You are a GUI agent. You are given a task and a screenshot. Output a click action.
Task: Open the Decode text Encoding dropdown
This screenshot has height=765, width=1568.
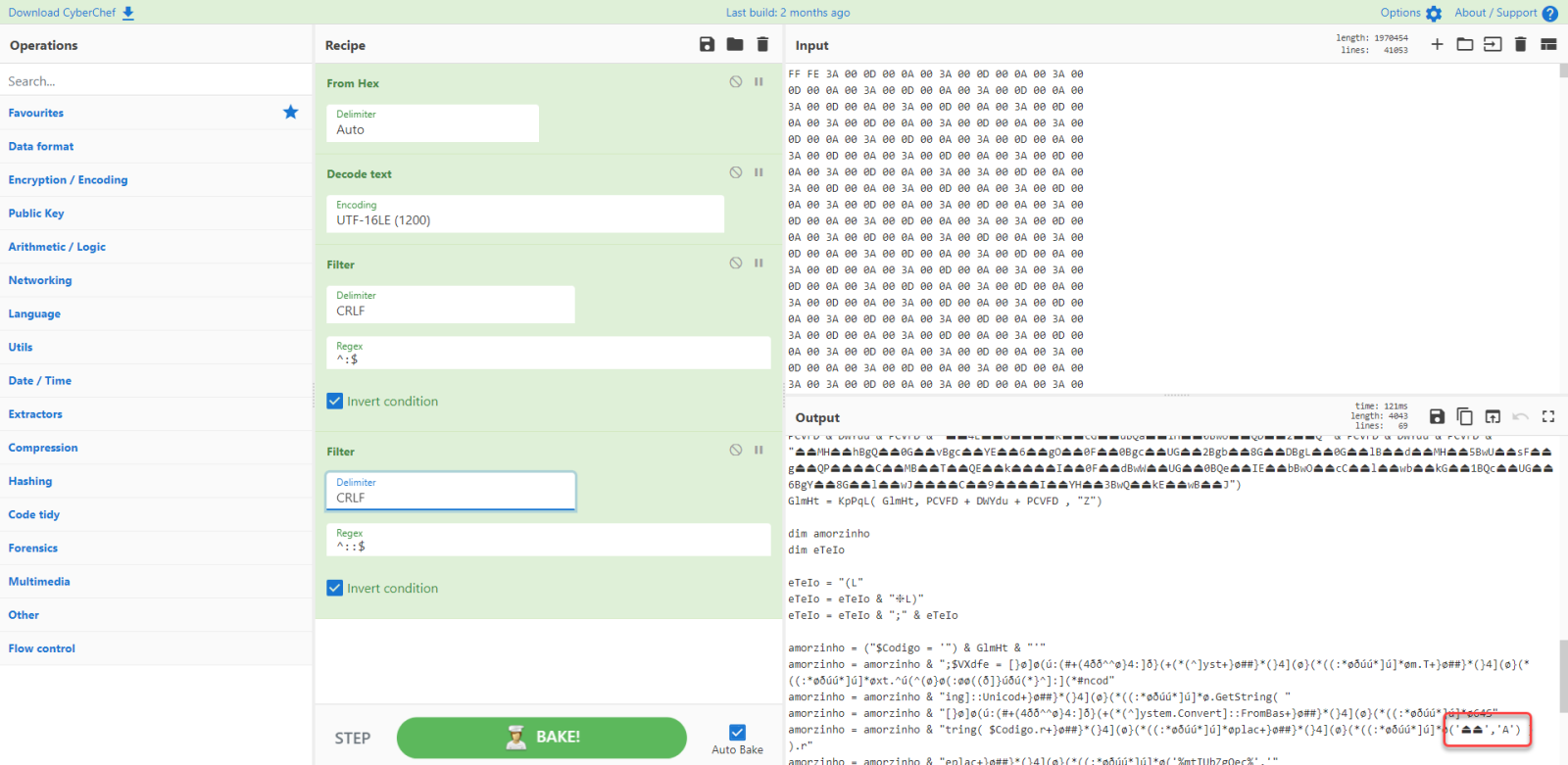pyautogui.click(x=524, y=214)
